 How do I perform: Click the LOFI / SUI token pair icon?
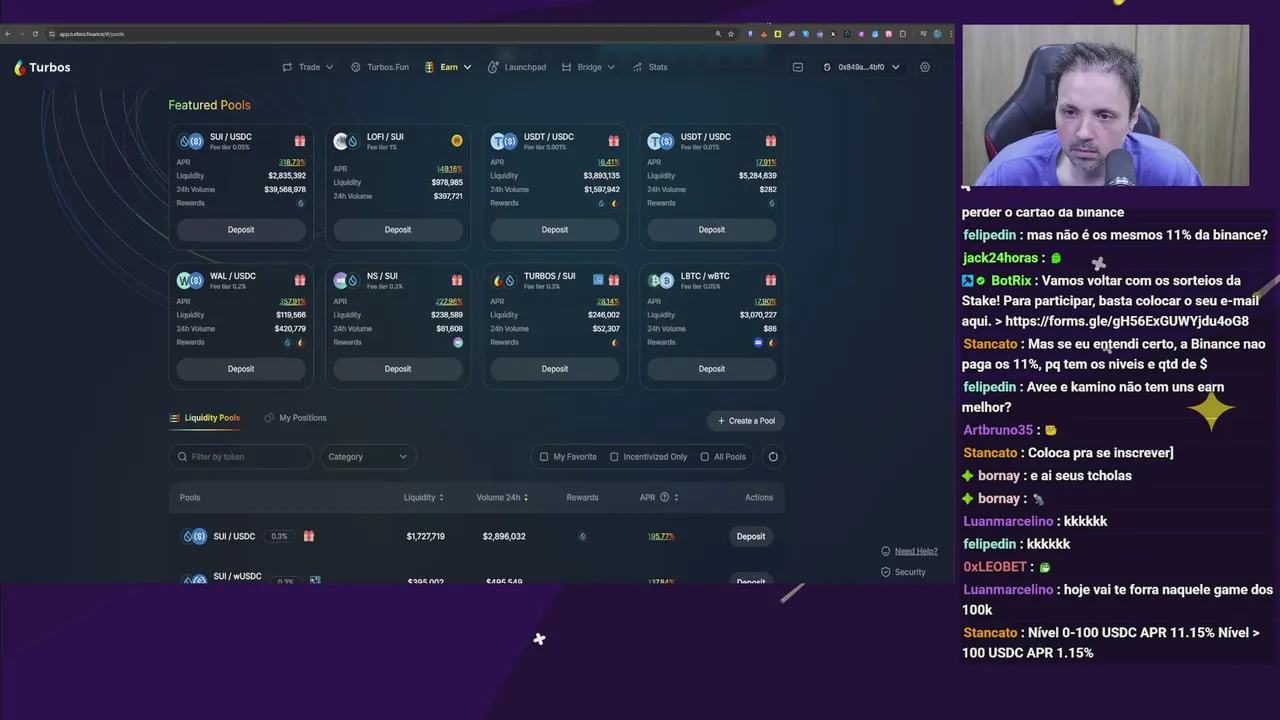(346, 141)
